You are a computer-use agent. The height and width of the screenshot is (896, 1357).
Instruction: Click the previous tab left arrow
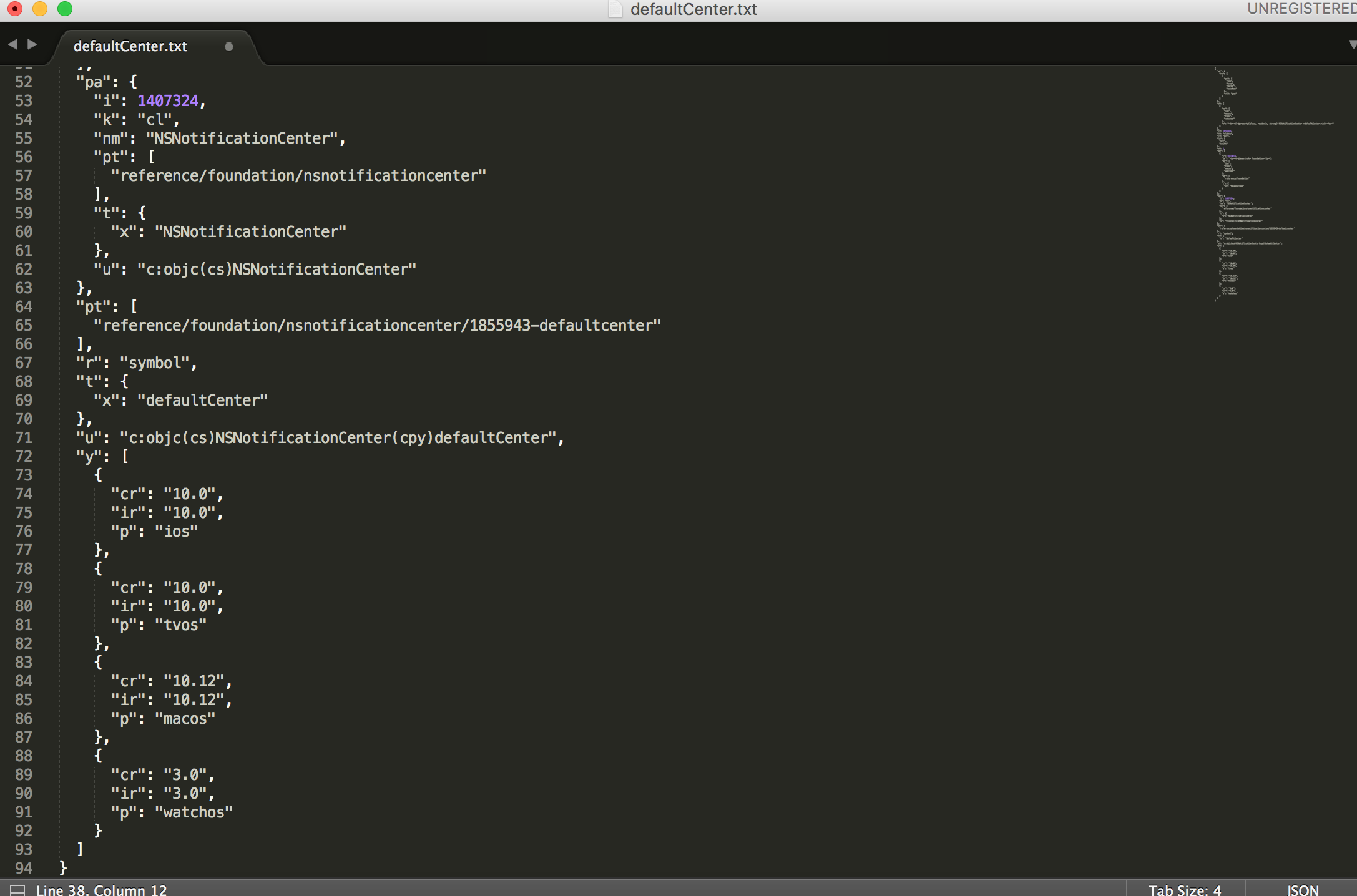pos(12,44)
